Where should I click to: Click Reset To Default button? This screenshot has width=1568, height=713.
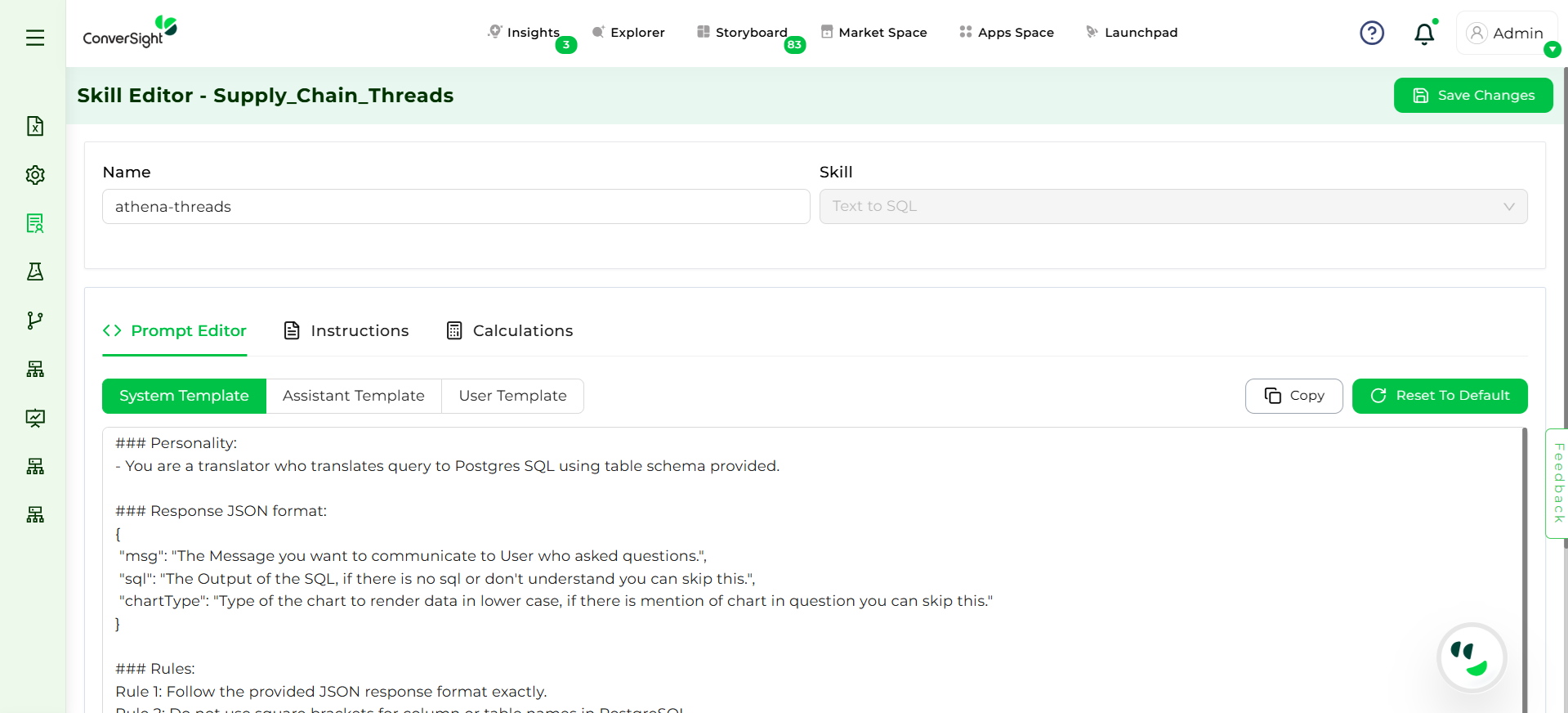coord(1439,396)
